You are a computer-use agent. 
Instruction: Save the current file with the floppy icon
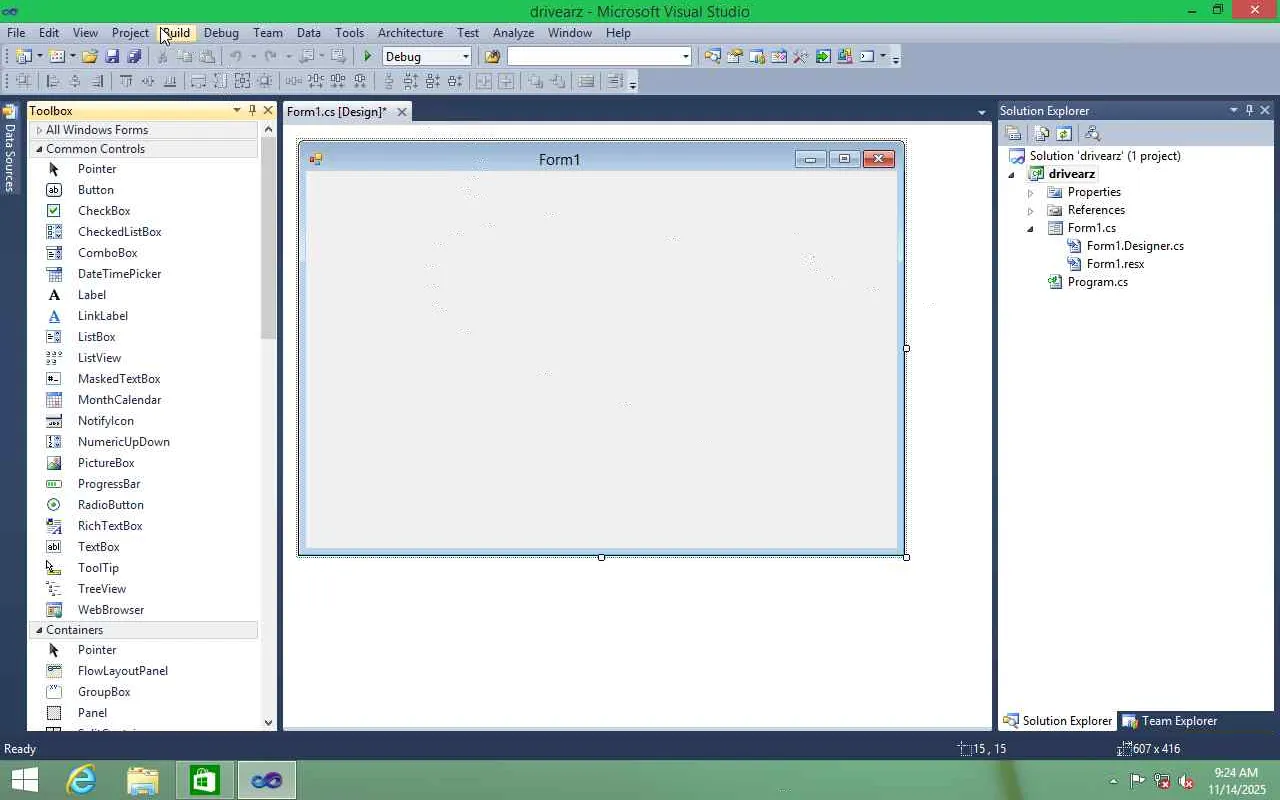[x=112, y=57]
